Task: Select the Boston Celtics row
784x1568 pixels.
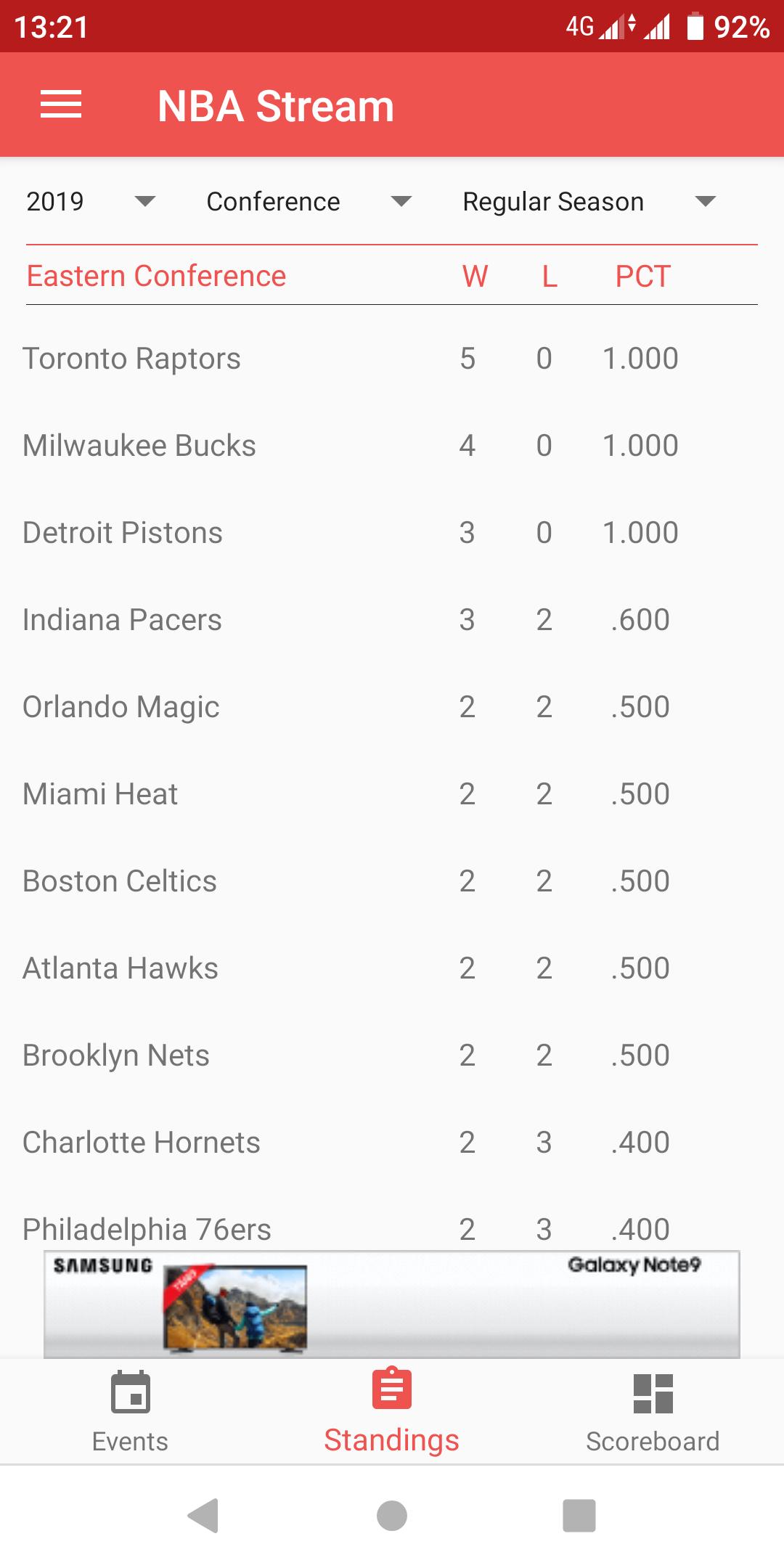Action: [392, 881]
